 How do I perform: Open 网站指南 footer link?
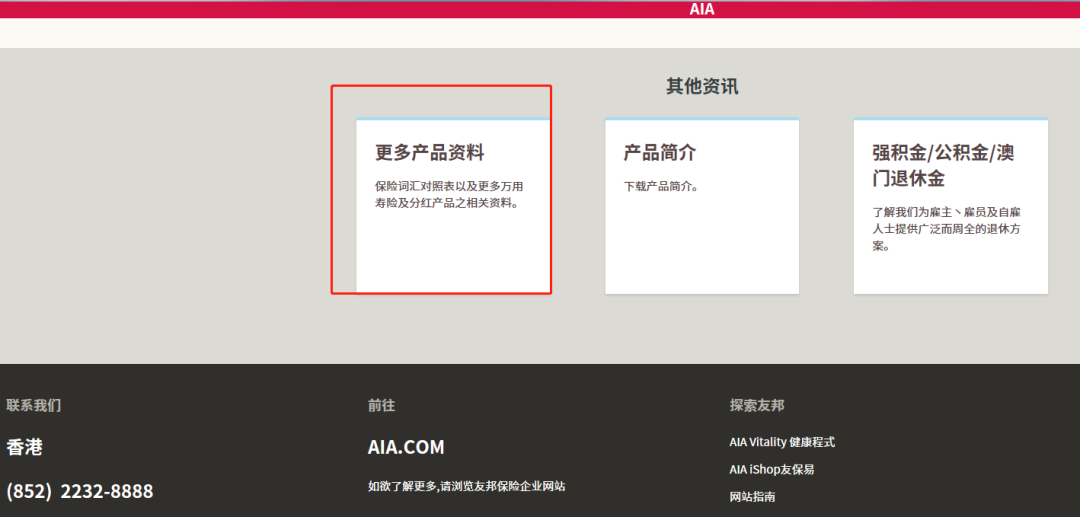[752, 496]
